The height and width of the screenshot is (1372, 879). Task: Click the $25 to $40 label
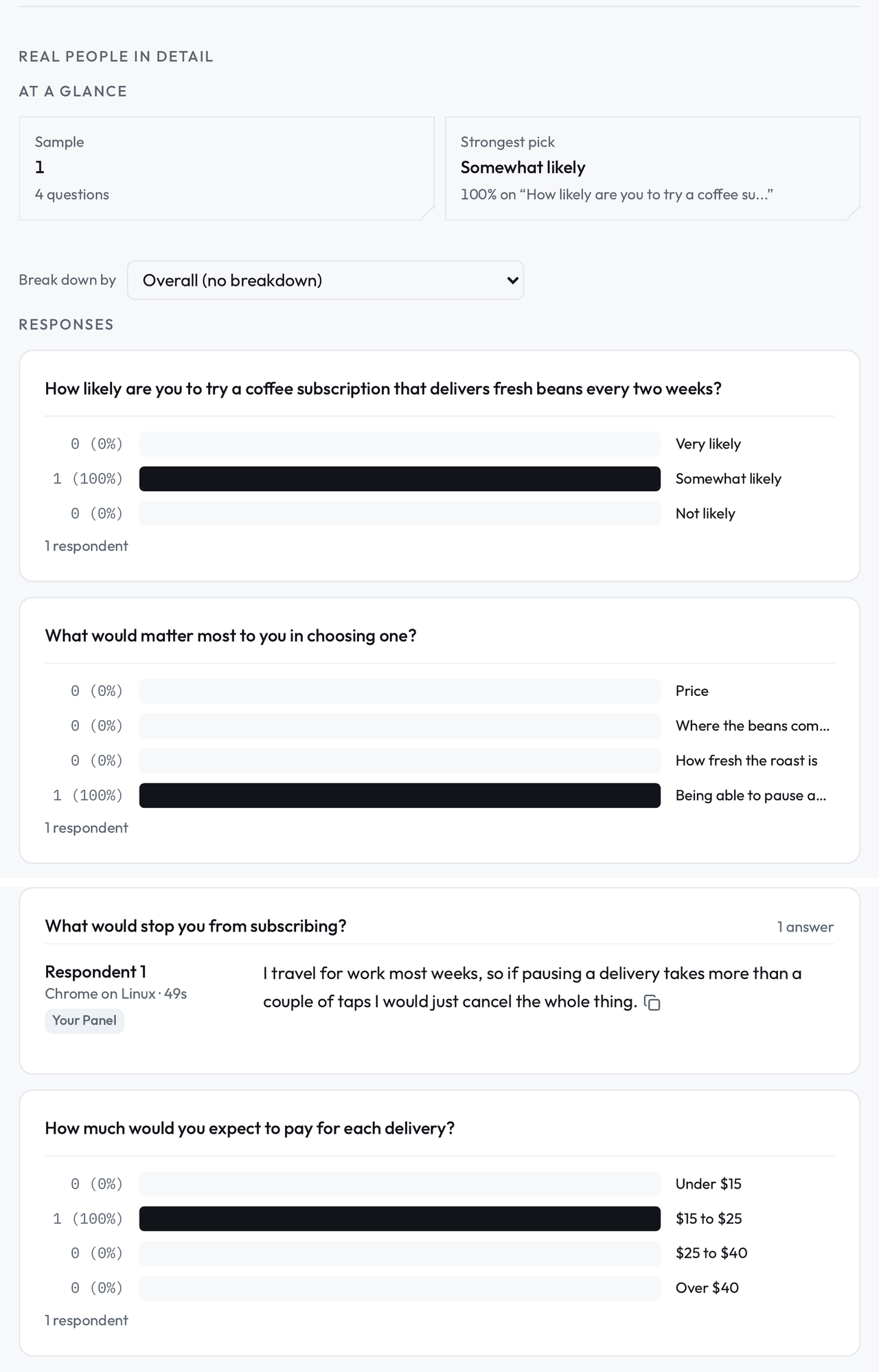[x=711, y=1253]
